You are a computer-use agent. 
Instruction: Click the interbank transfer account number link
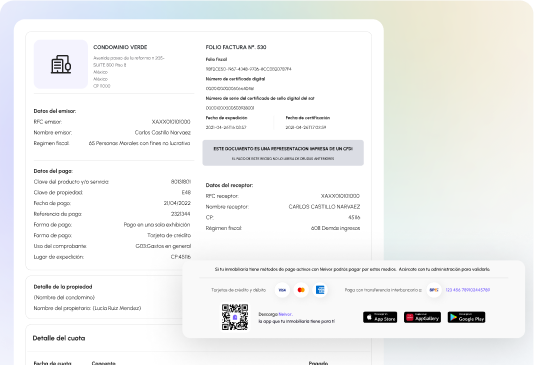468,290
